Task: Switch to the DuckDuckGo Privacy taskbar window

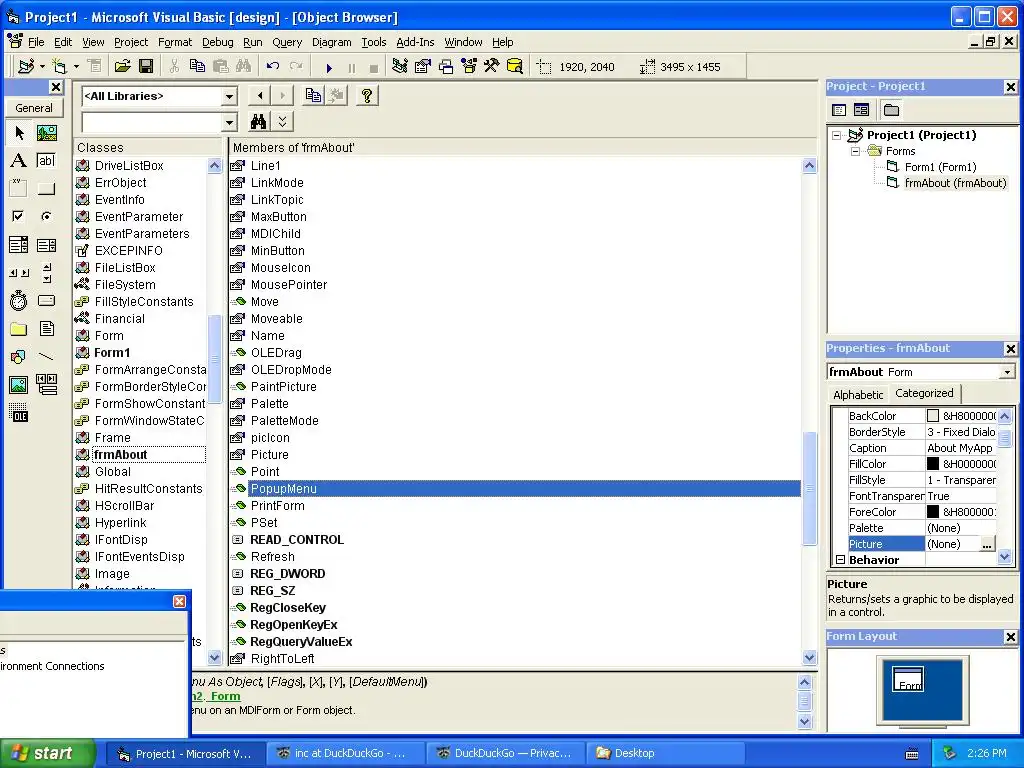Action: pos(505,754)
